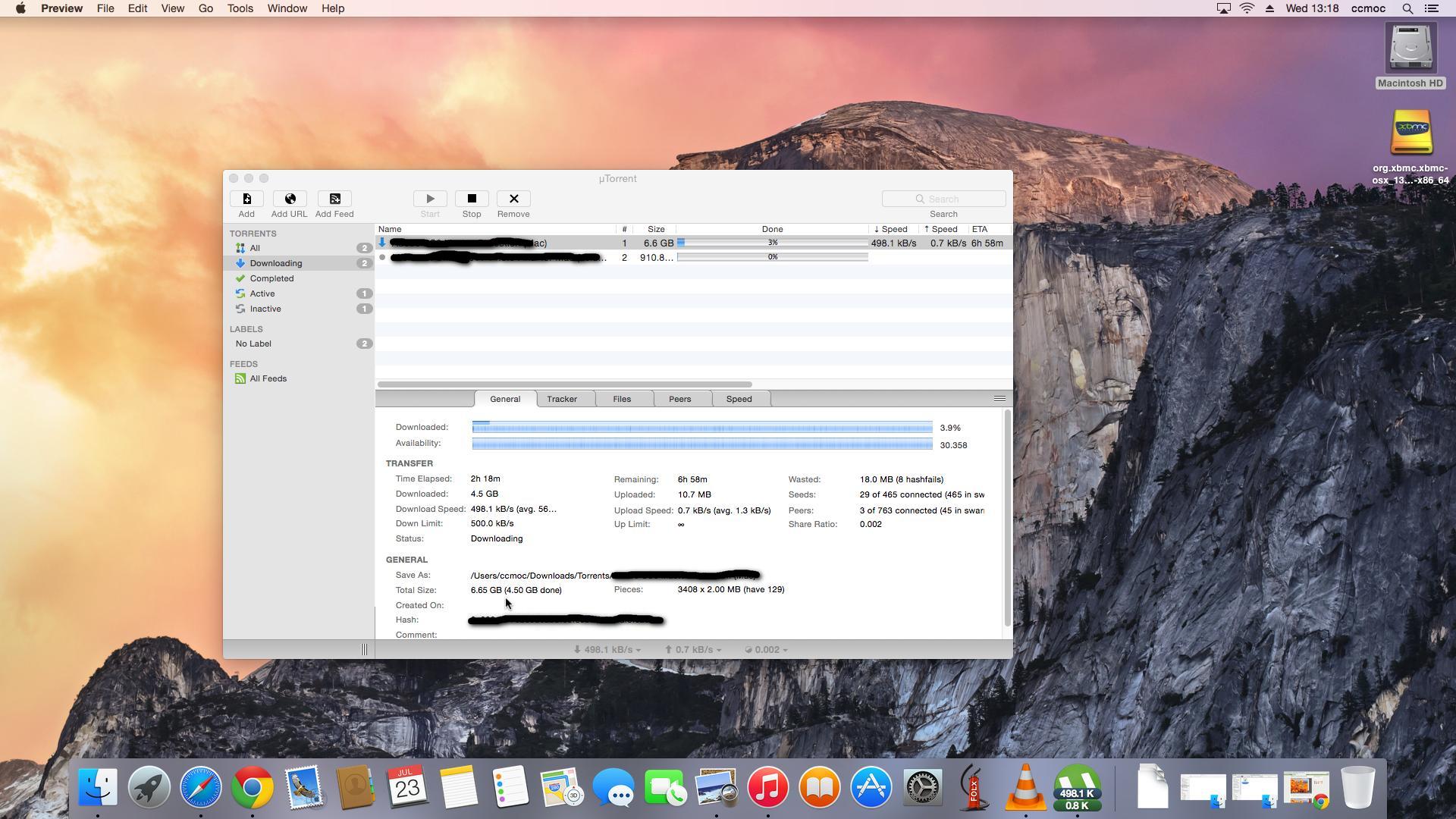The height and width of the screenshot is (819, 1456).
Task: Click the green Completed checkmark icon
Action: click(x=240, y=278)
